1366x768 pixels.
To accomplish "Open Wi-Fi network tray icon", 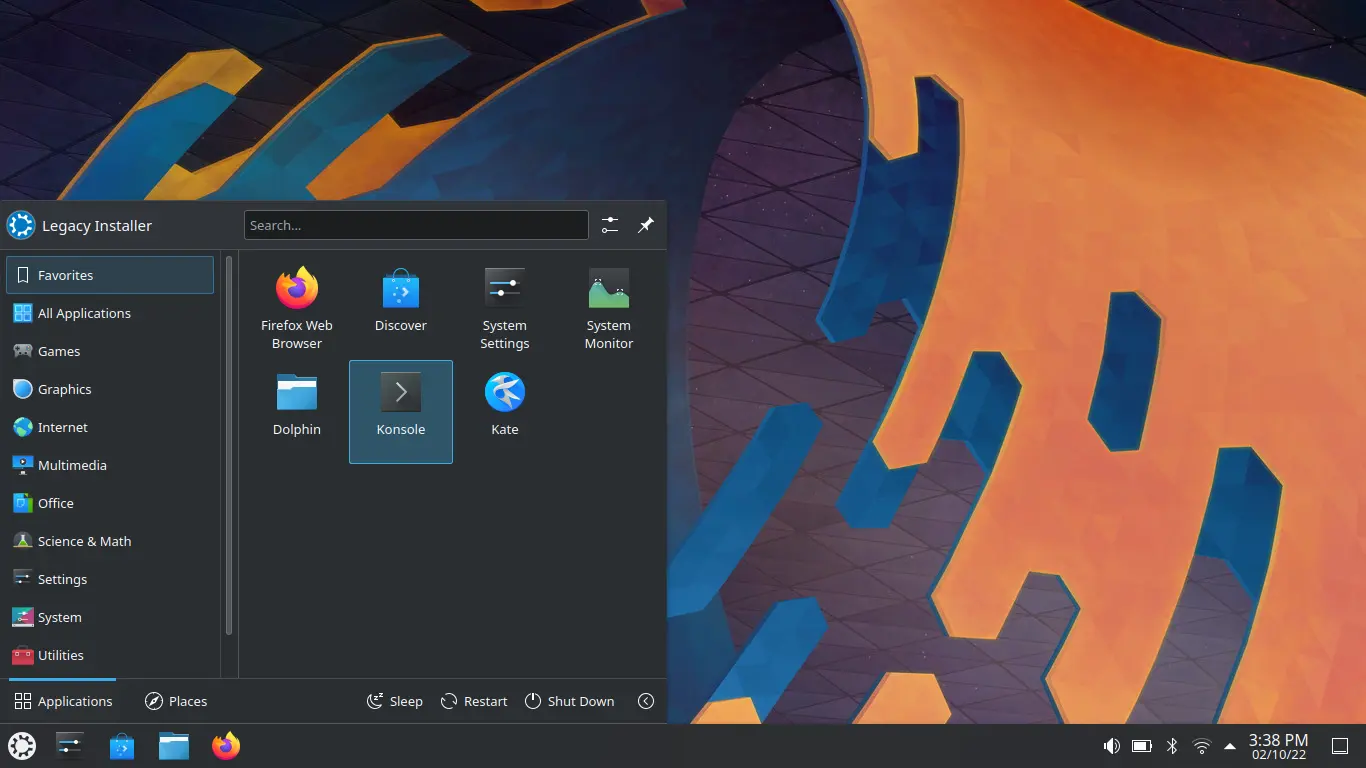I will [x=1202, y=746].
